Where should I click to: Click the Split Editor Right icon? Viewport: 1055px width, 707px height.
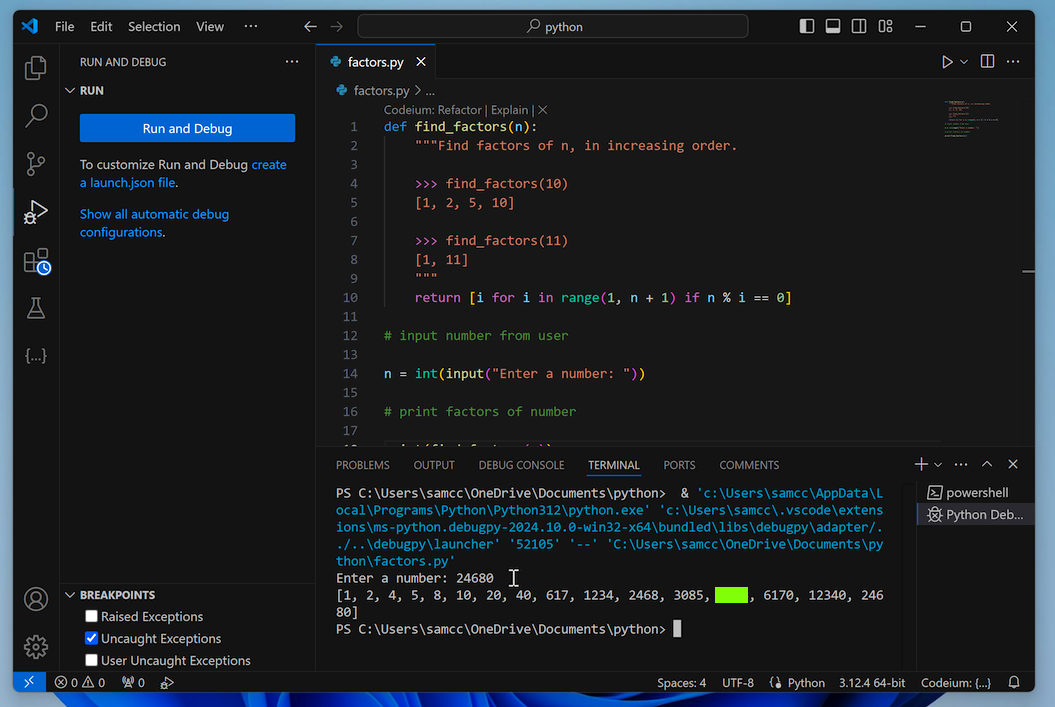coord(987,62)
